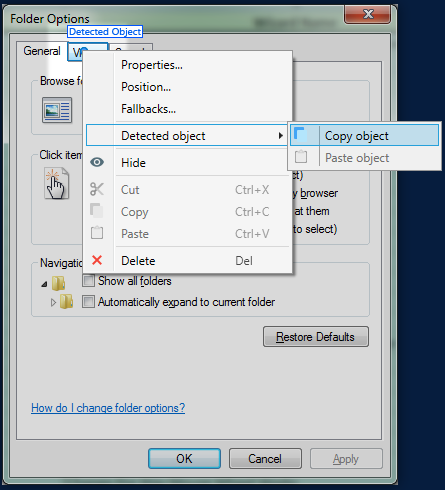Click the eye icon beside Hide
The image size is (445, 490).
(97, 162)
